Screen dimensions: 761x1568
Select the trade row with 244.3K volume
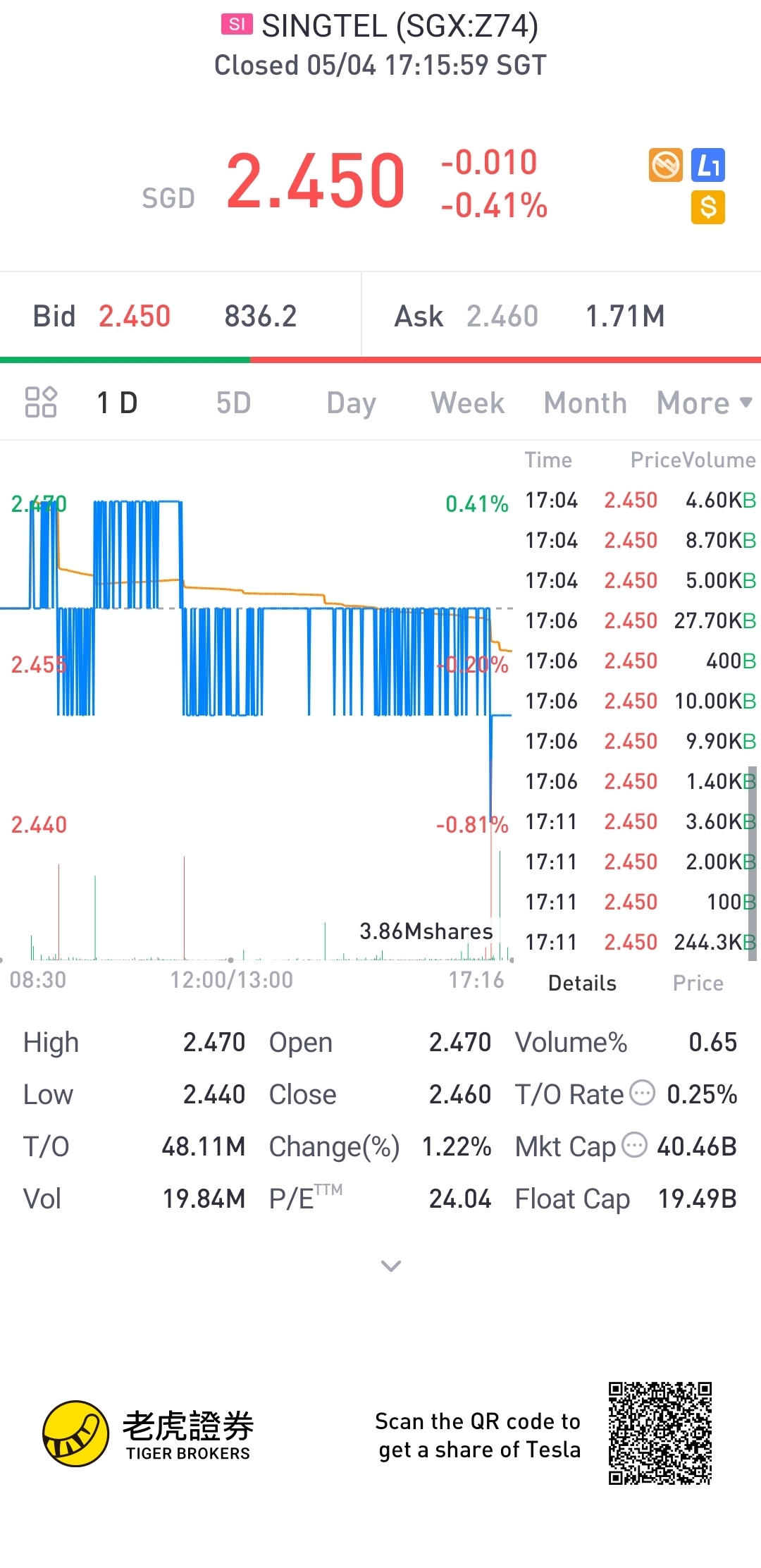click(641, 942)
